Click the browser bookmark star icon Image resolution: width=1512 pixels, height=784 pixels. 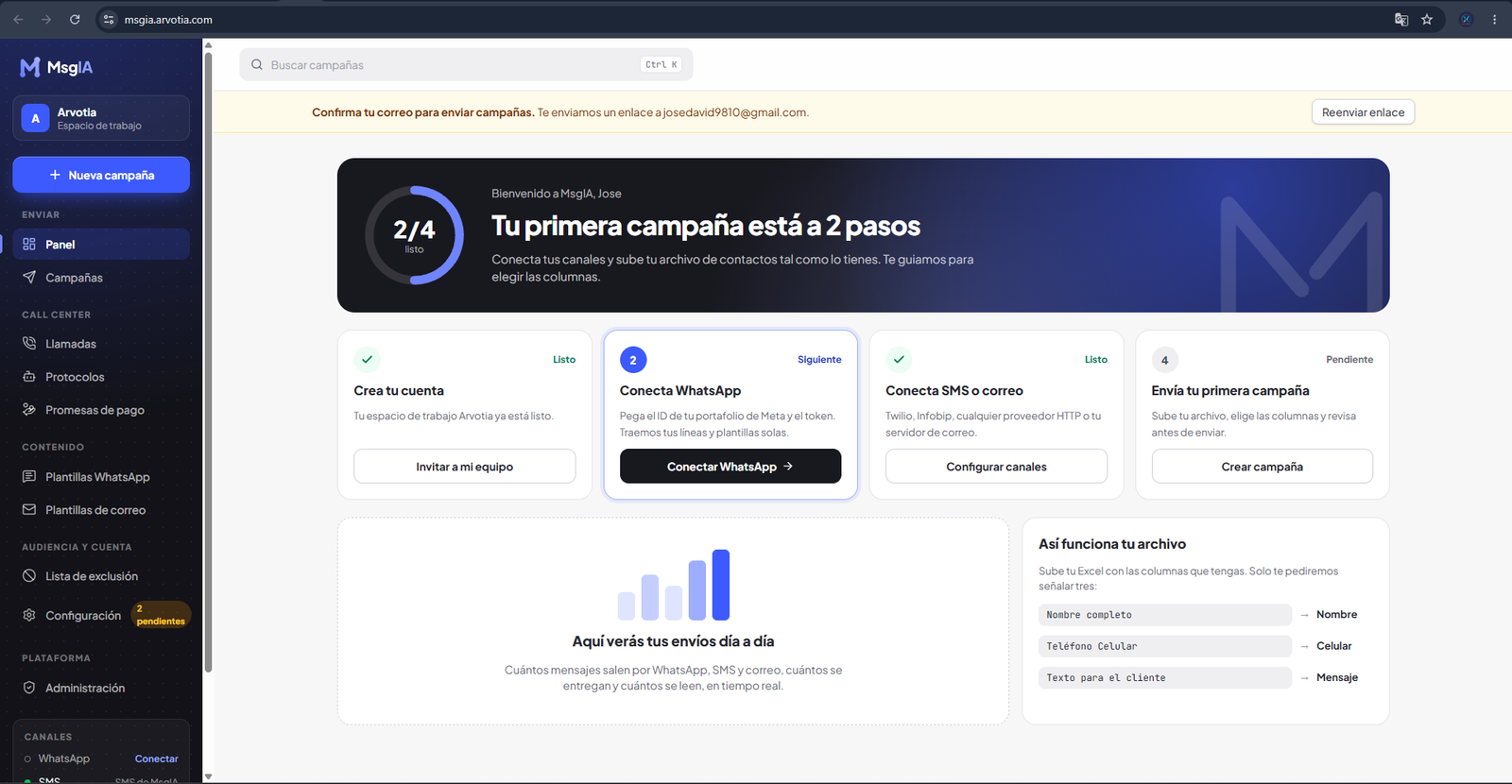(1427, 19)
